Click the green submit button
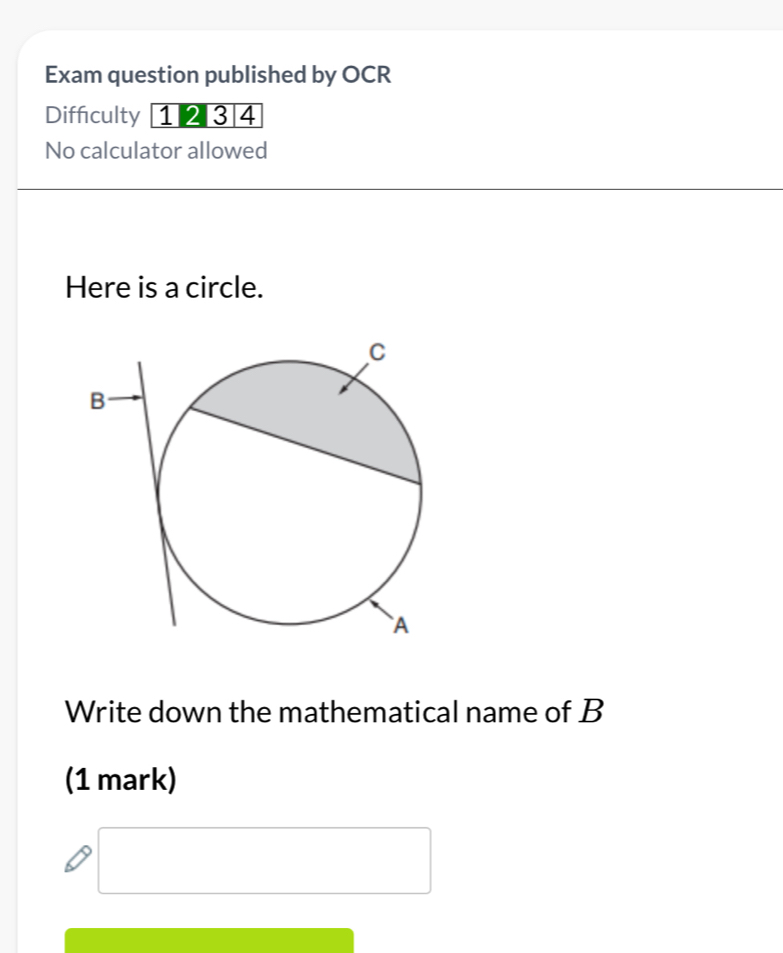Image resolution: width=783 pixels, height=953 pixels. [x=209, y=940]
